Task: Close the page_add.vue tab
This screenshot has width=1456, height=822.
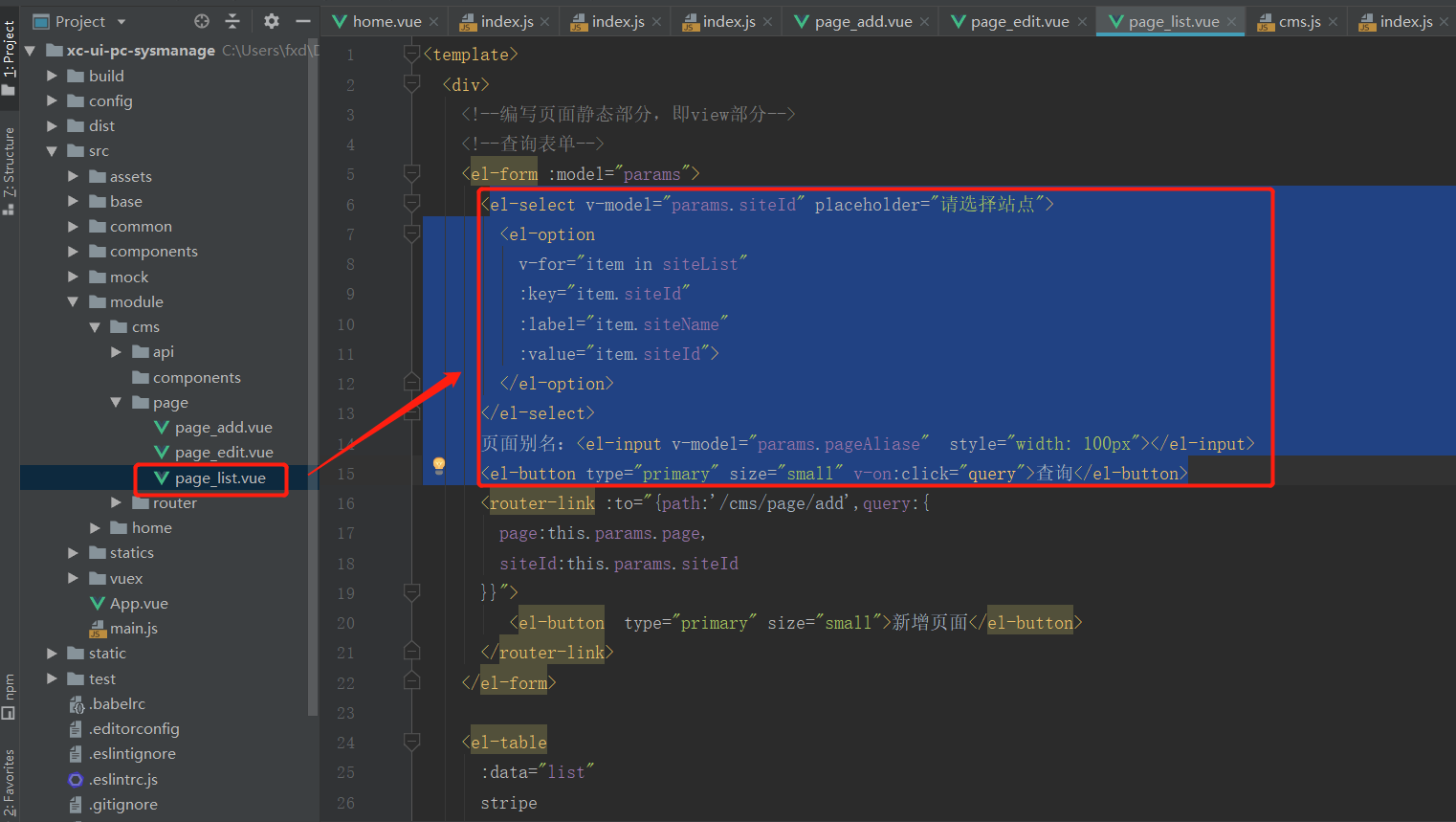Action: pyautogui.click(x=924, y=21)
